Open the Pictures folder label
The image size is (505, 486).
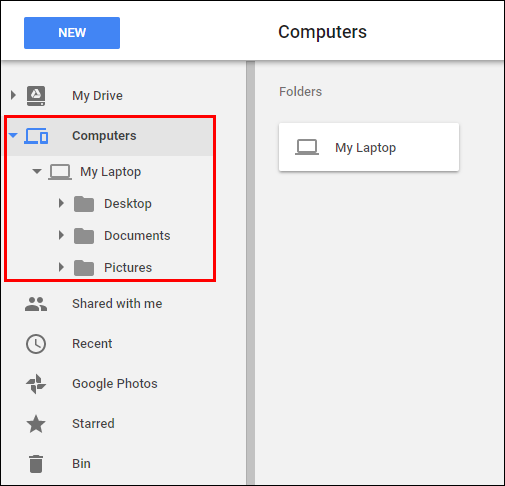coord(128,268)
